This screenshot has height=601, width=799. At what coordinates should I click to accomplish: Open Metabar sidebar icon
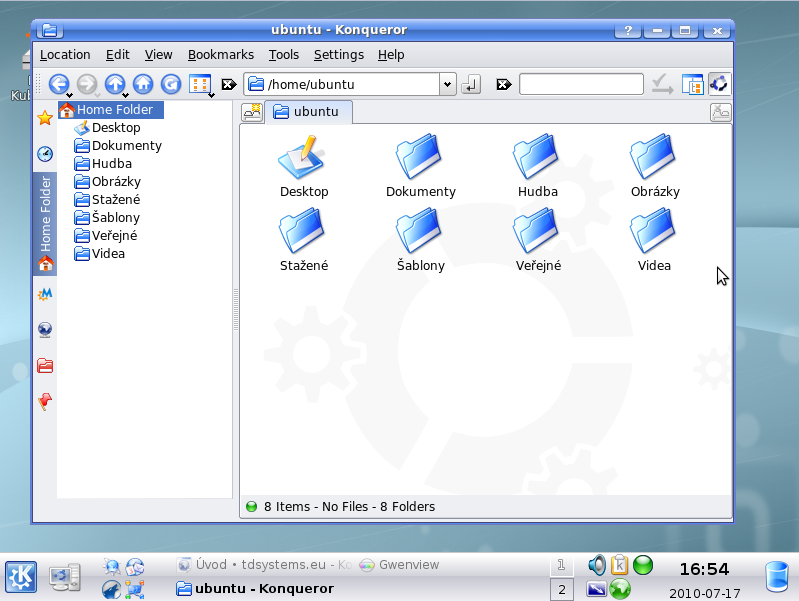point(45,294)
